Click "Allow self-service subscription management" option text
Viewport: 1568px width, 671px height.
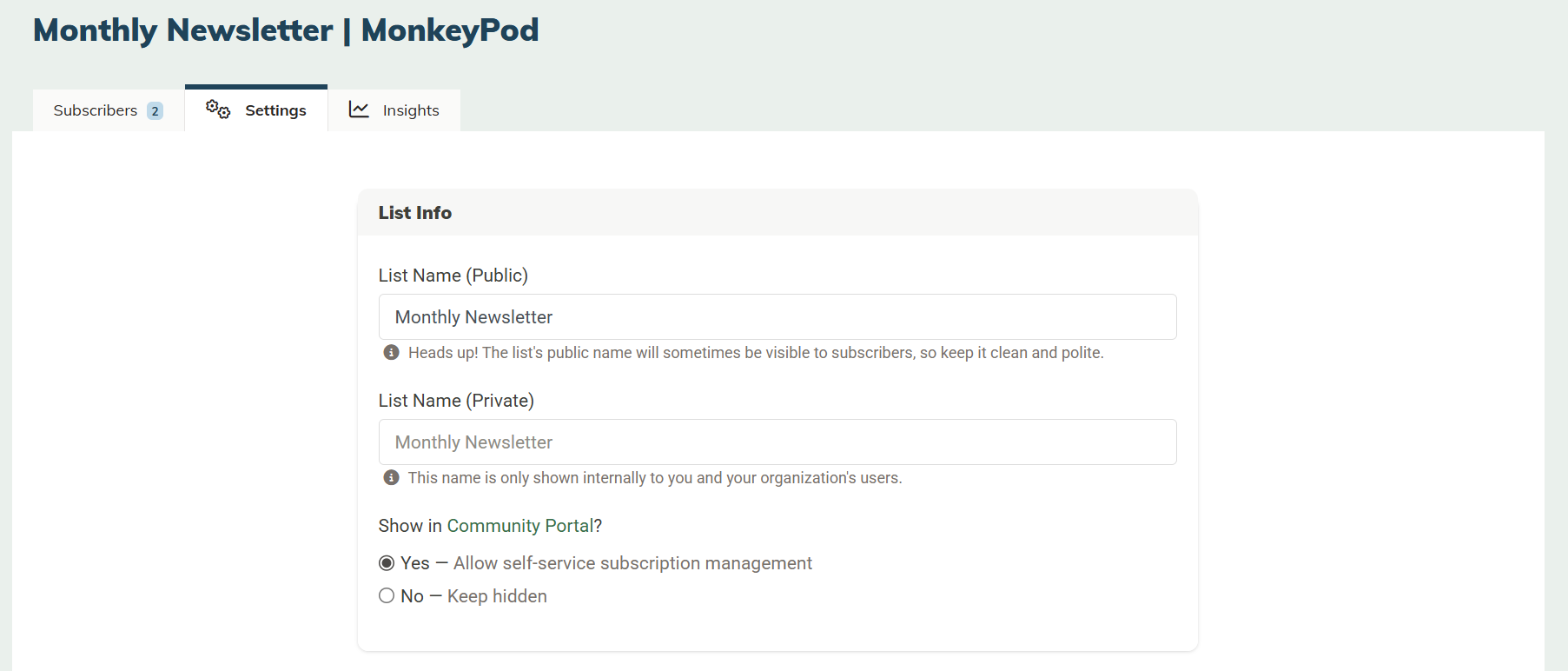(632, 563)
